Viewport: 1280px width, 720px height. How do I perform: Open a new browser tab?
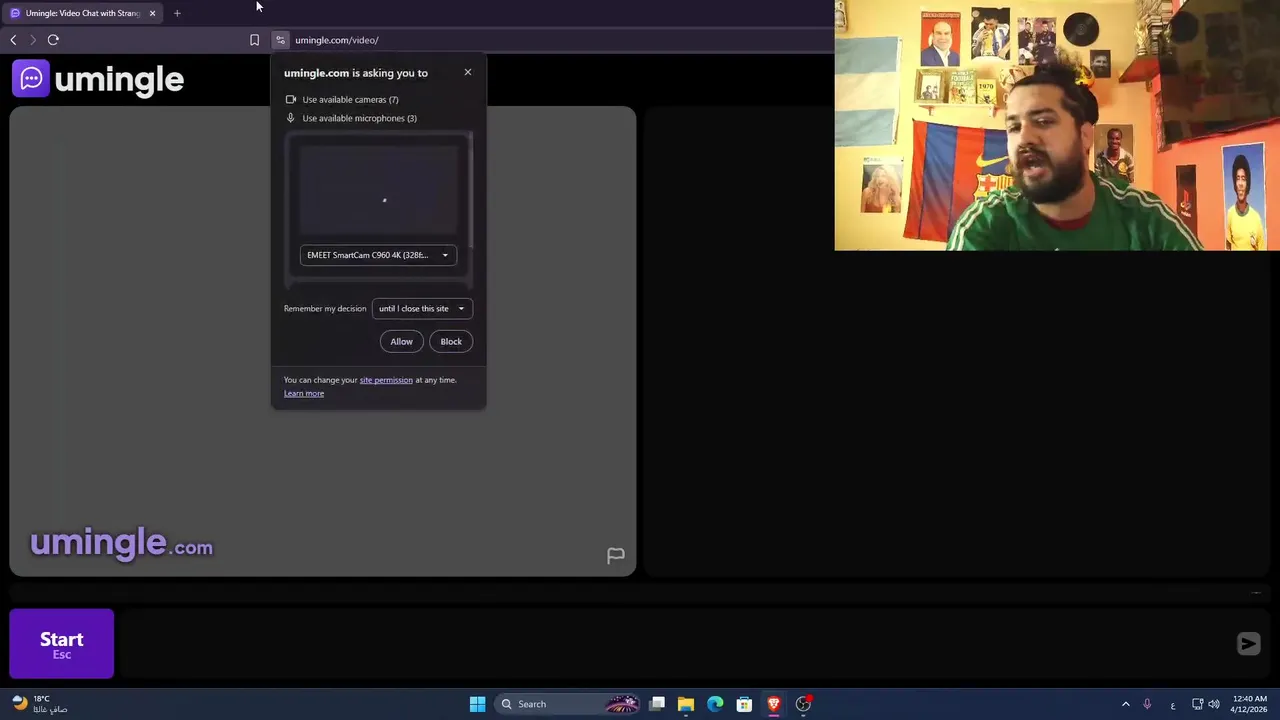(x=177, y=13)
